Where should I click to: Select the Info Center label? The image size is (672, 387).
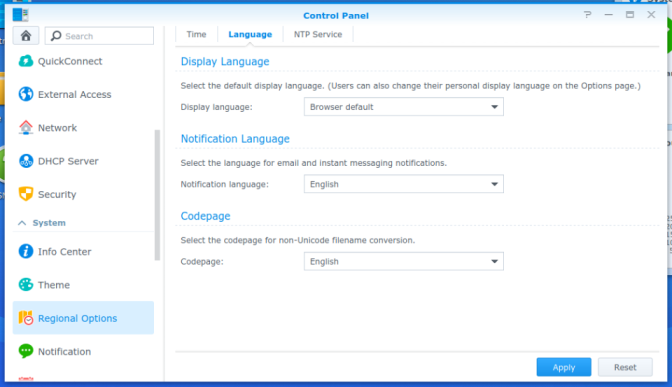point(64,252)
